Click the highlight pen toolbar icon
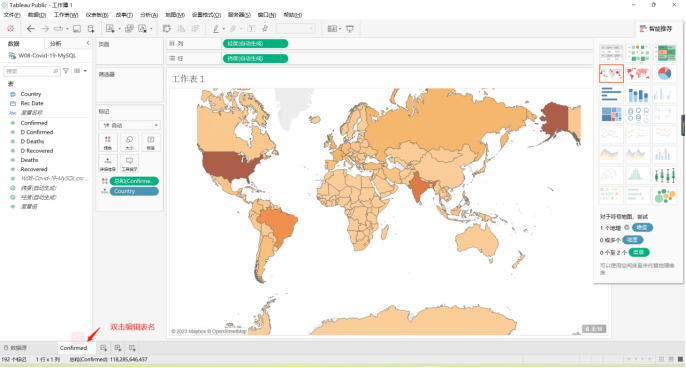The height and width of the screenshot is (368, 686). point(216,29)
